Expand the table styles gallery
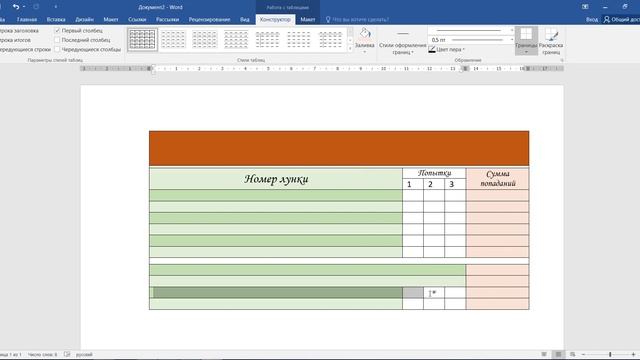The height and width of the screenshot is (360, 640). pos(350,49)
